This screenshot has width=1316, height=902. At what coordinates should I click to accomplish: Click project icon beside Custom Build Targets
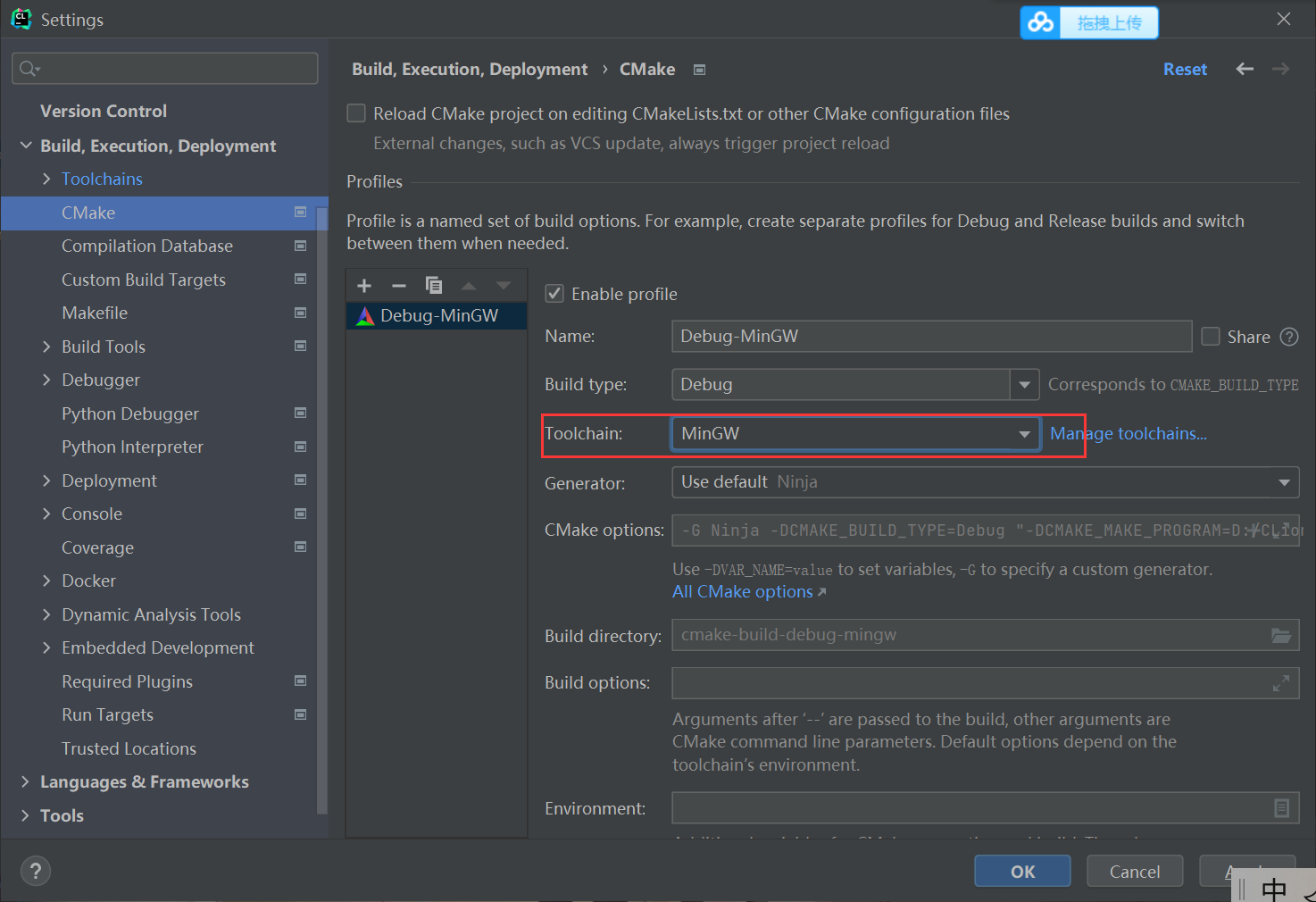click(301, 280)
